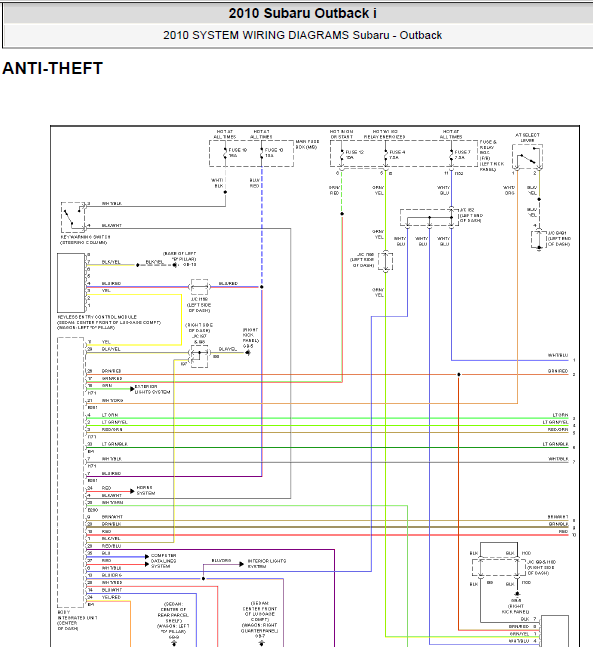Click the "MAIN FUSE BOX (M/B)" label
Image resolution: width=593 pixels, height=647 pixels.
coord(307,144)
